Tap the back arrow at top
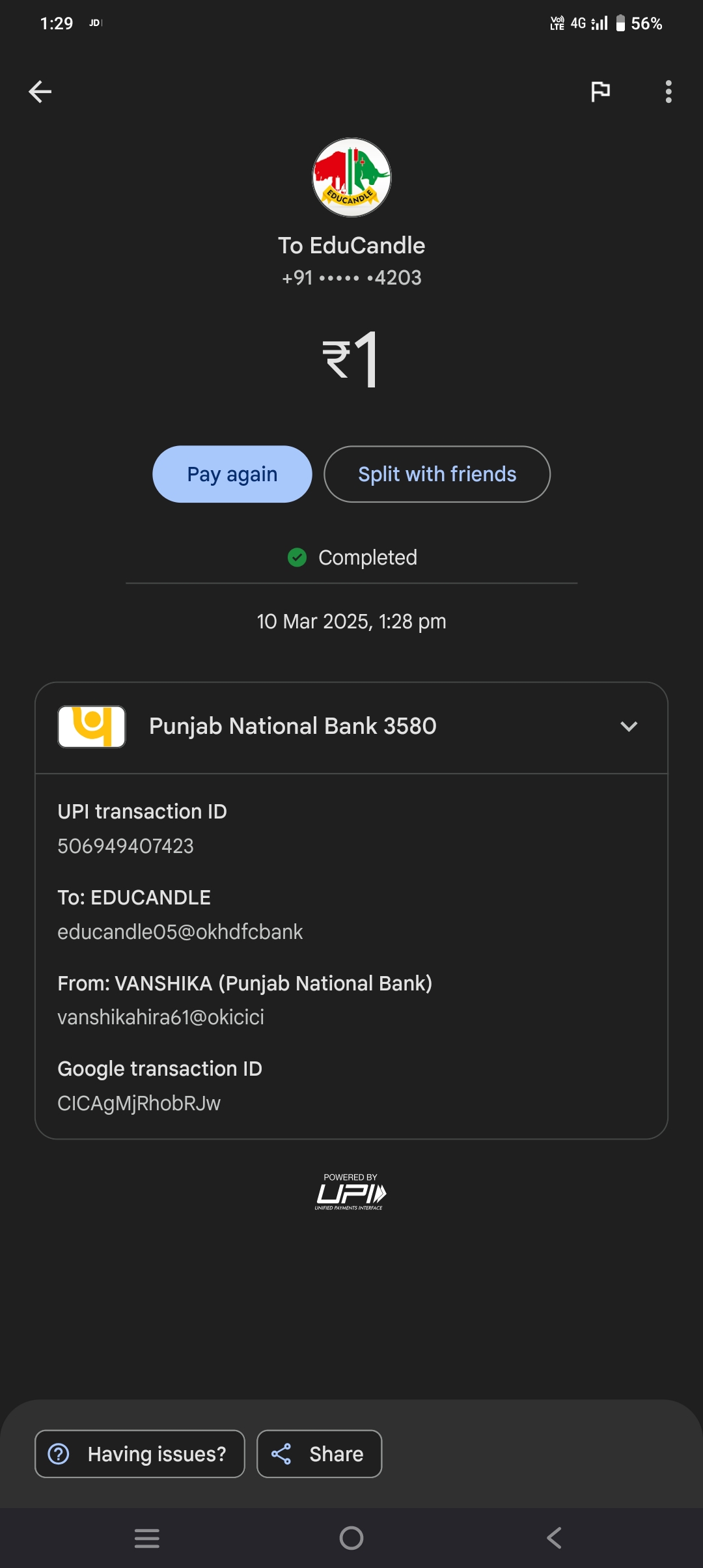The width and height of the screenshot is (703, 1568). tap(40, 92)
